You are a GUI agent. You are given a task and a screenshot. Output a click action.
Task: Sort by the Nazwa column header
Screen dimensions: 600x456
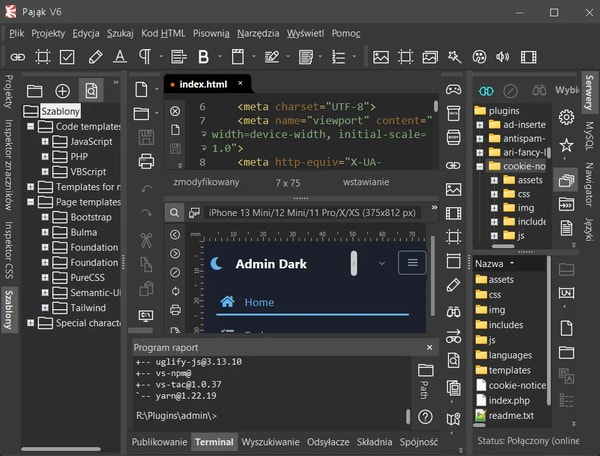(x=509, y=264)
